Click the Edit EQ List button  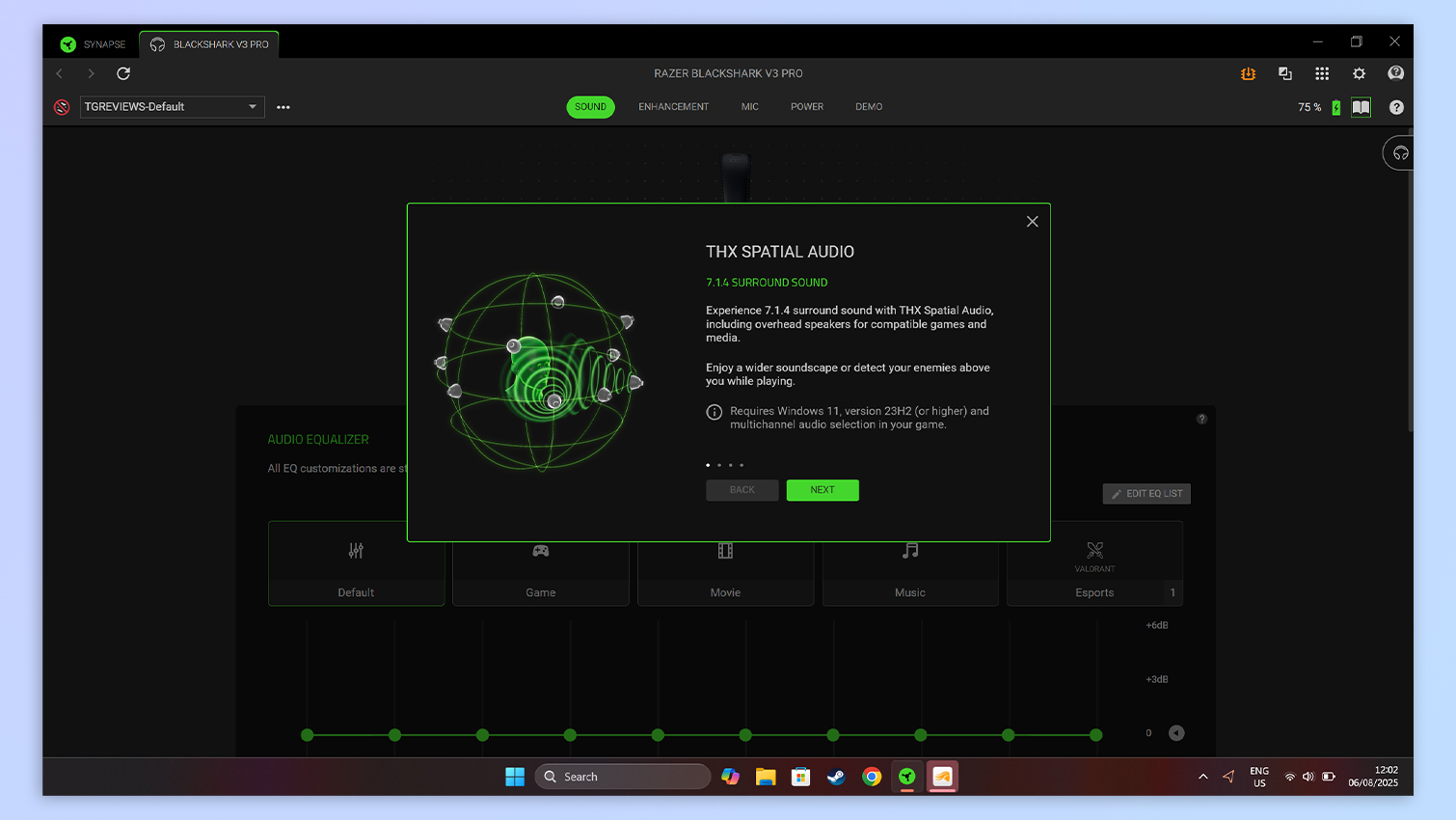1146,494
